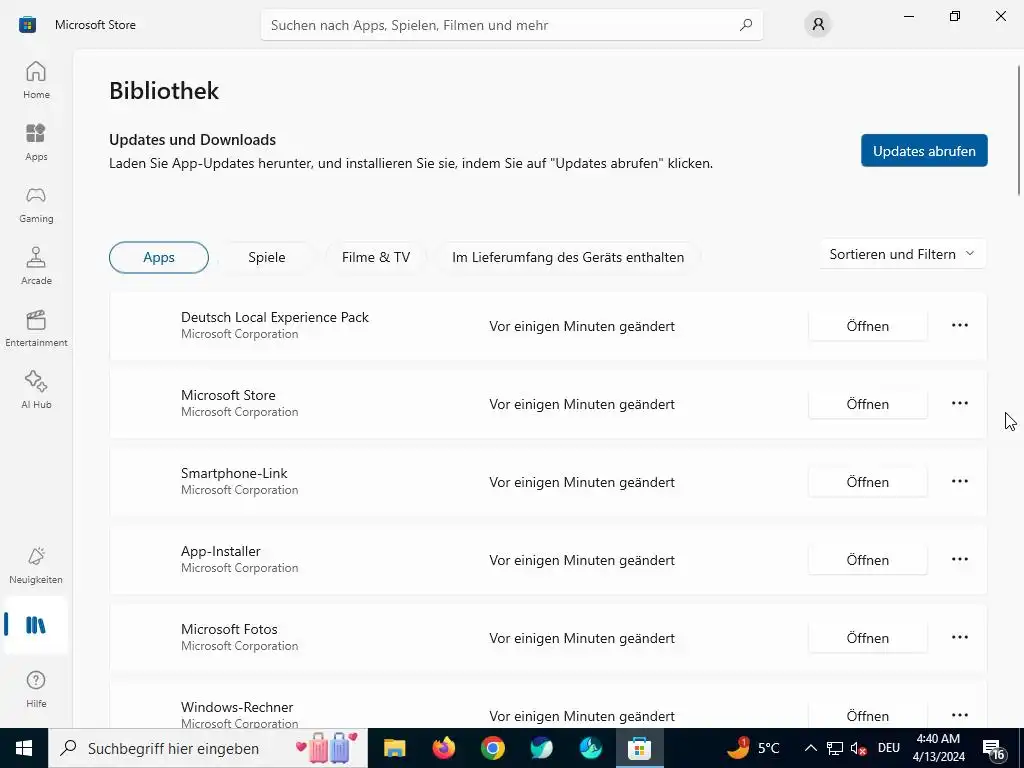Open the Gaming section in the sidebar
The height and width of the screenshot is (768, 1024).
pyautogui.click(x=36, y=204)
